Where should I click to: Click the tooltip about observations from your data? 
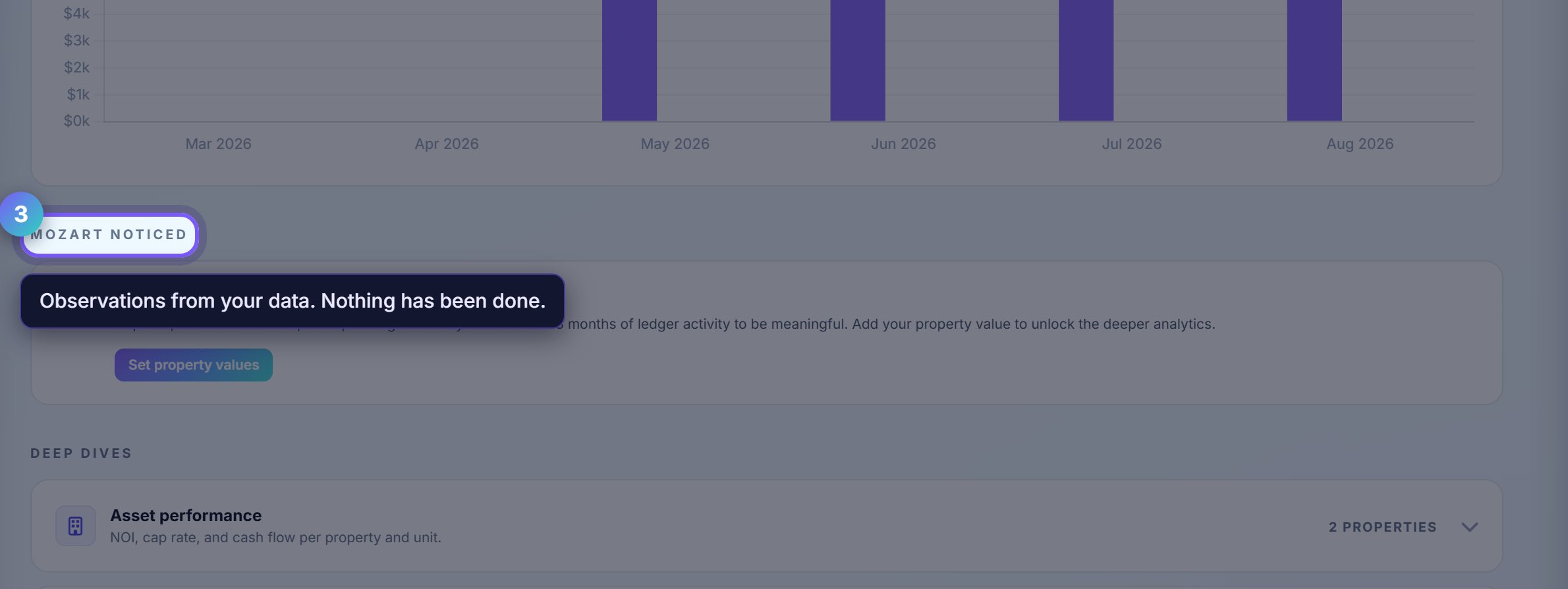293,301
